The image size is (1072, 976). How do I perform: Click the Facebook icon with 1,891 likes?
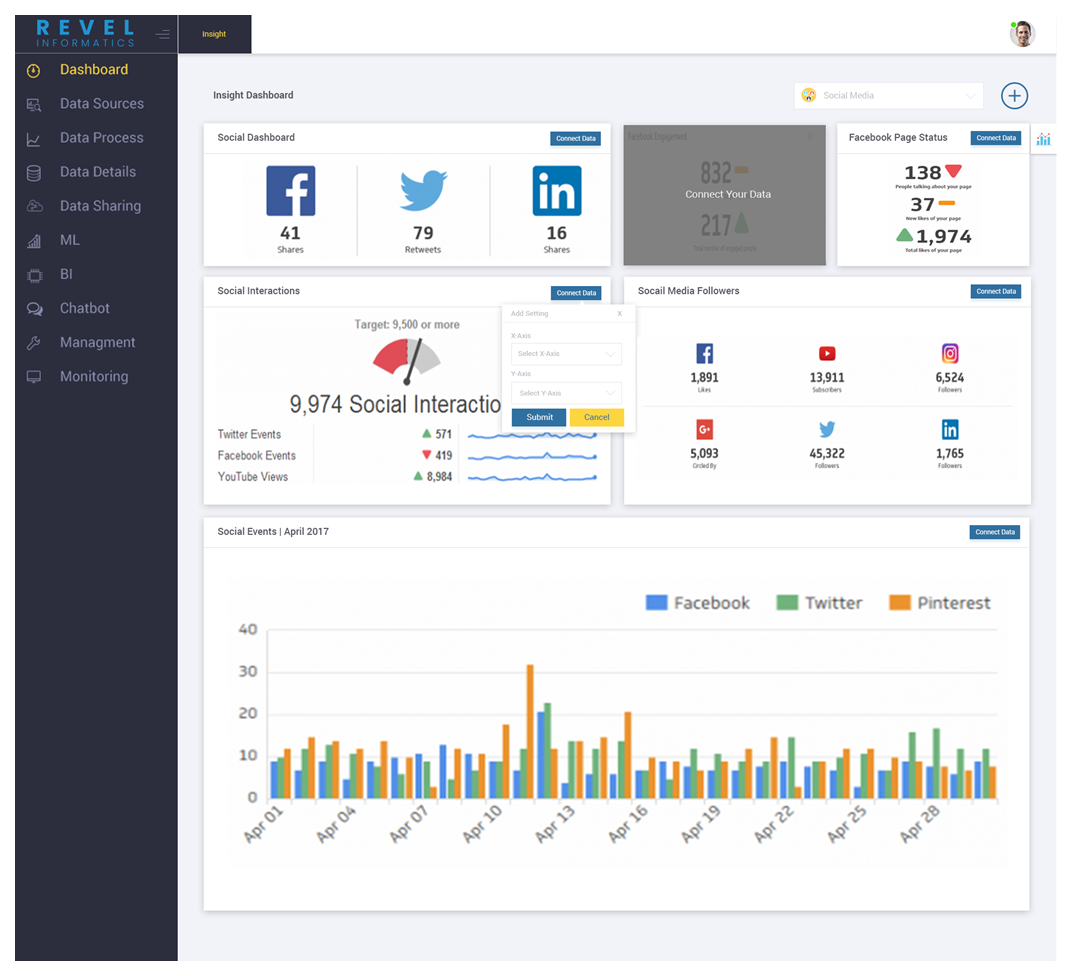click(x=704, y=353)
